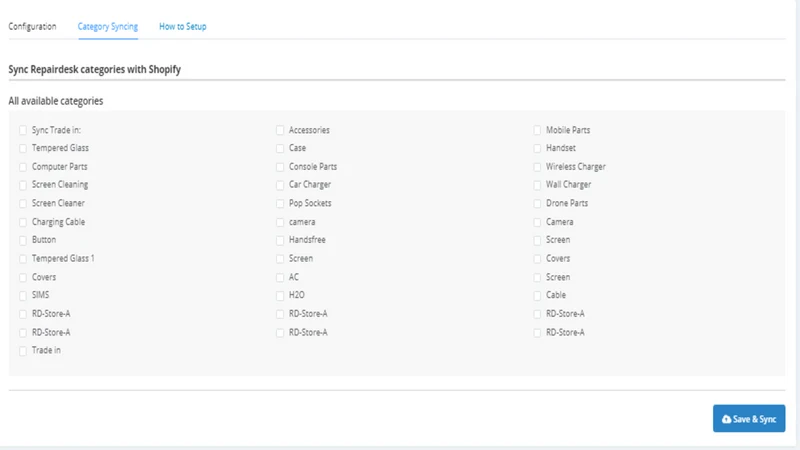
Task: Click the Drone Parts label
Action: [x=567, y=203]
